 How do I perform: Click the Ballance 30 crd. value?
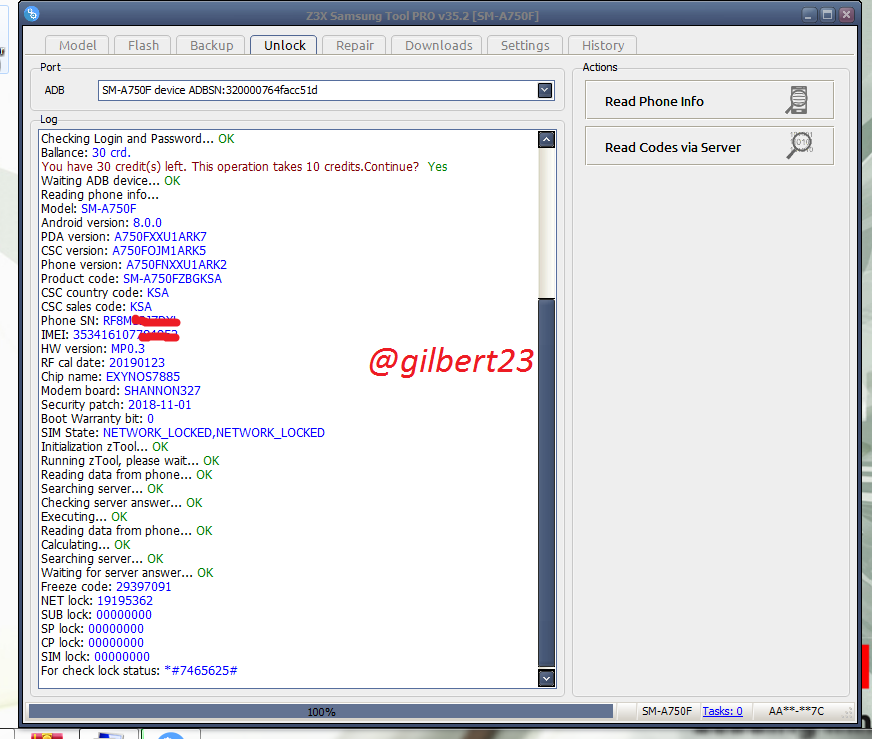[111, 152]
